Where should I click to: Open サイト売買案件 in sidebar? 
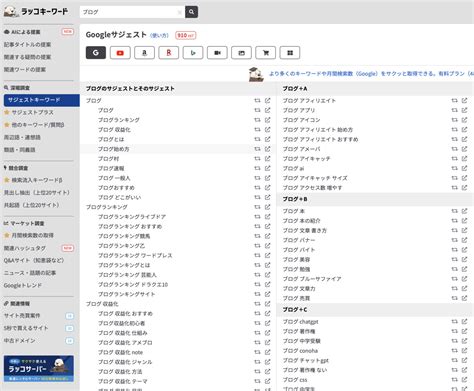click(22, 316)
